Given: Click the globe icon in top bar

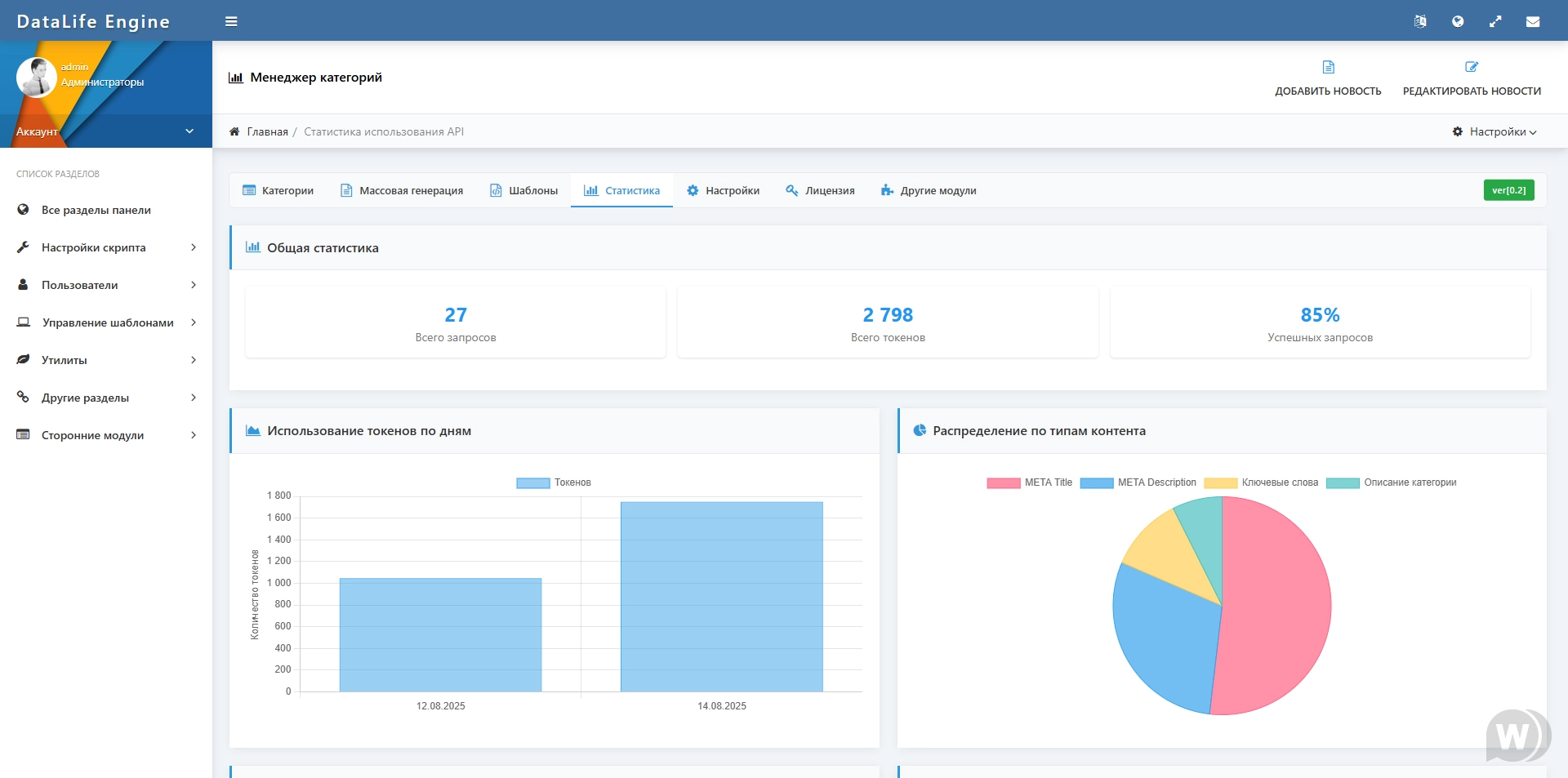Looking at the screenshot, I should (1458, 22).
